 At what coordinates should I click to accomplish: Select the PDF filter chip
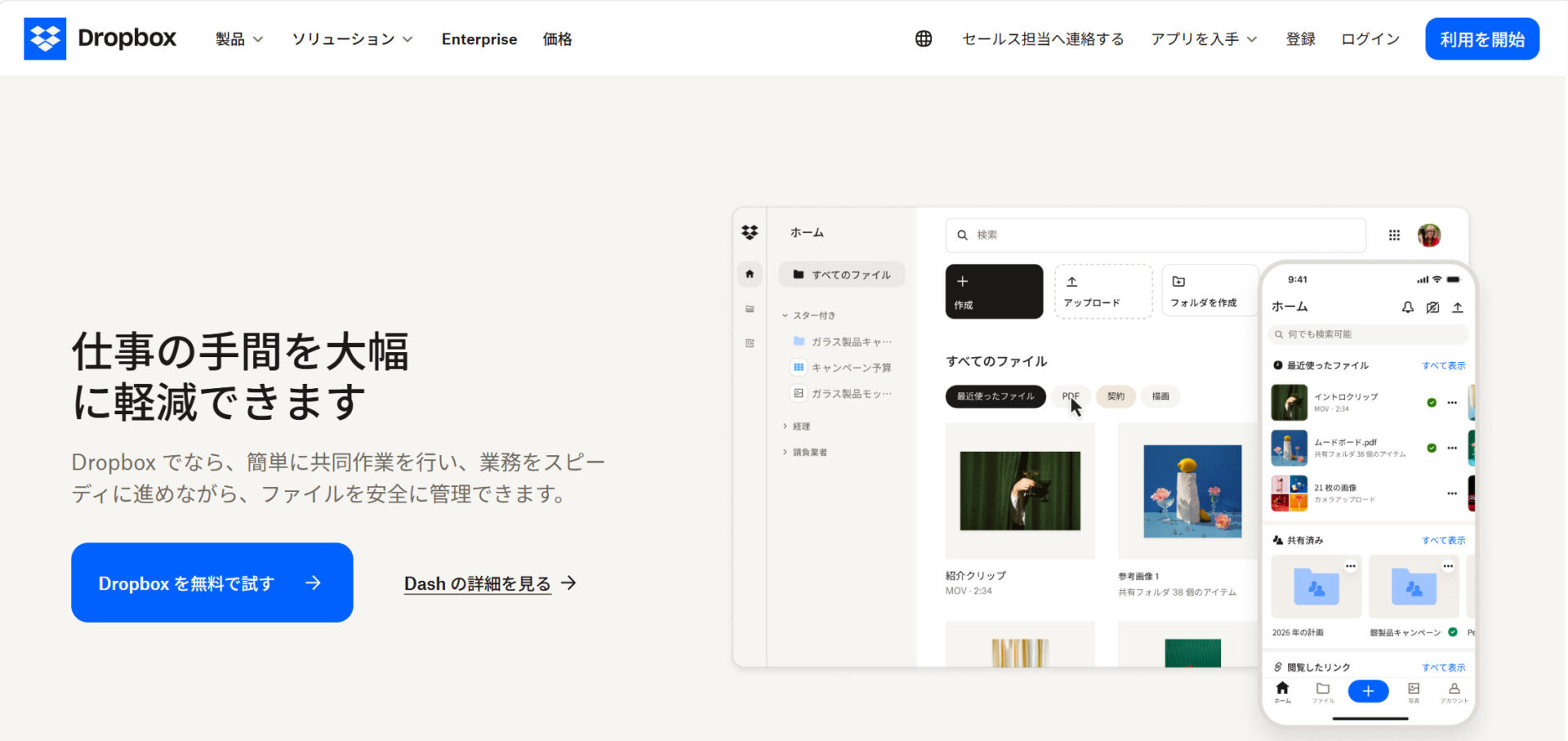[1071, 396]
